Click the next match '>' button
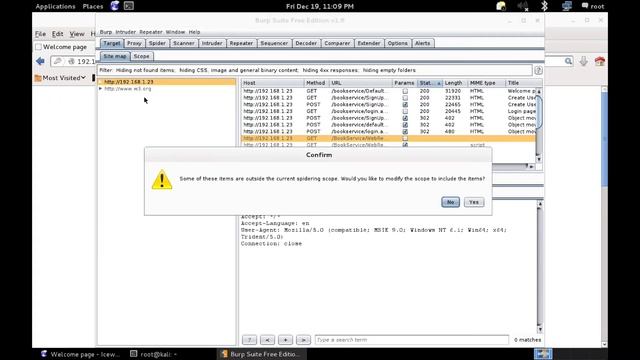This screenshot has height=360, width=640. click(303, 340)
